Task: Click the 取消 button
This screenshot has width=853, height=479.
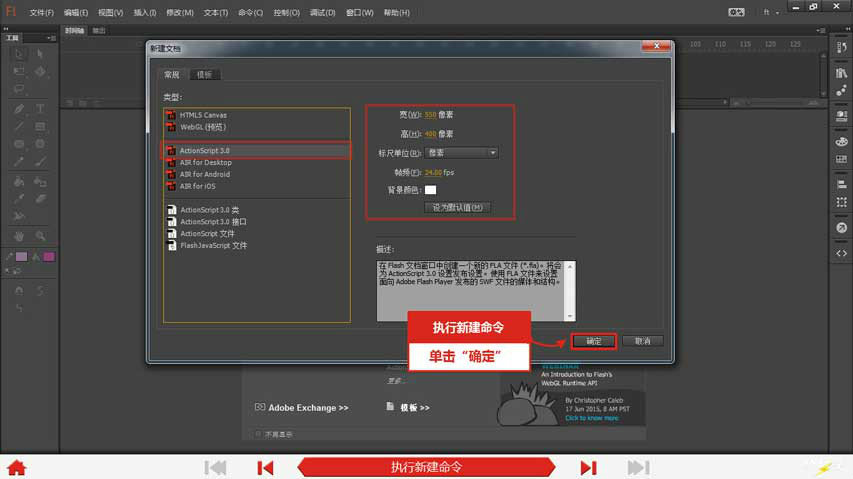Action: coord(642,341)
